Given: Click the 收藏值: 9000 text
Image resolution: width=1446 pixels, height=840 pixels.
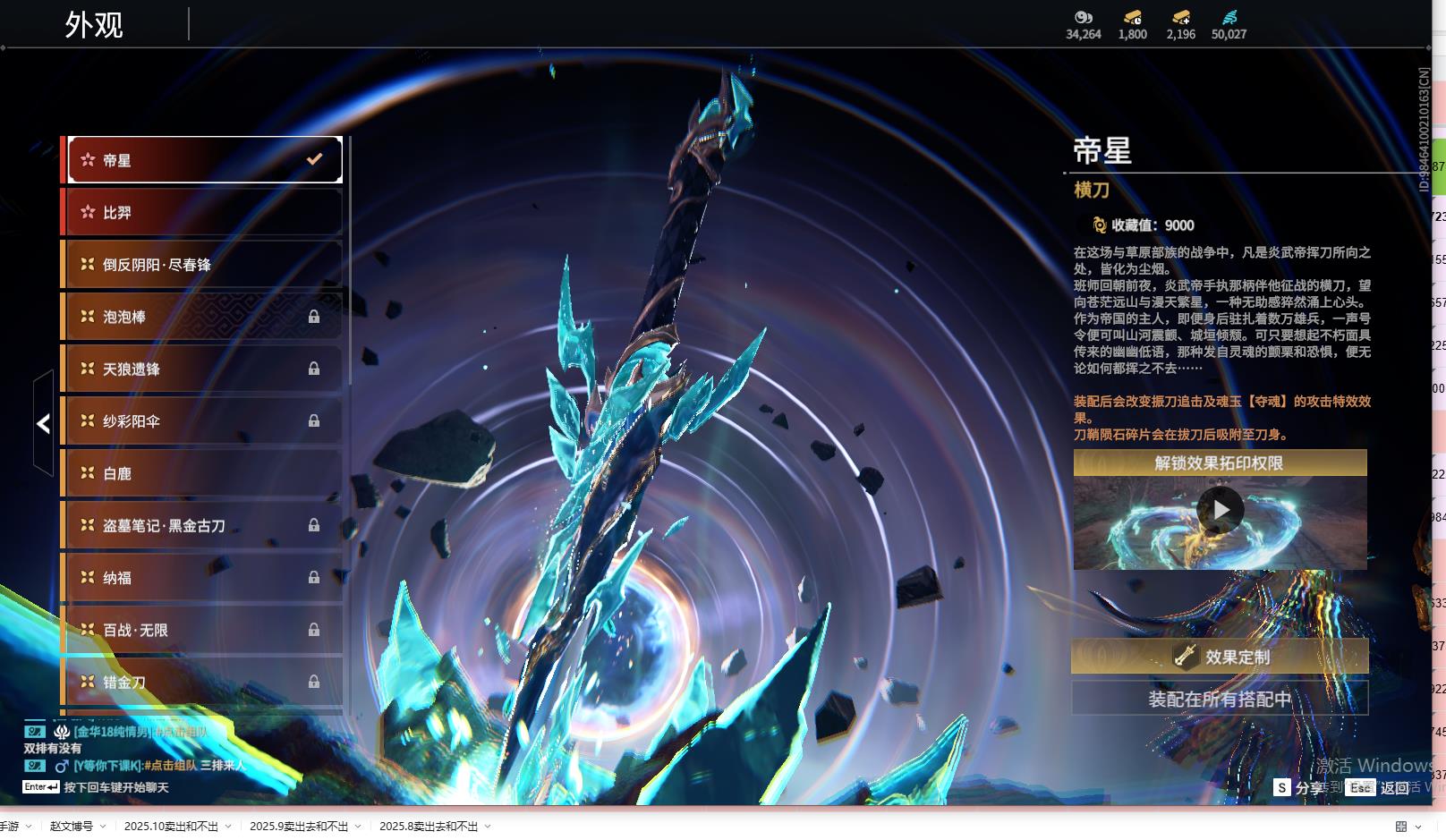Looking at the screenshot, I should [x=1153, y=225].
